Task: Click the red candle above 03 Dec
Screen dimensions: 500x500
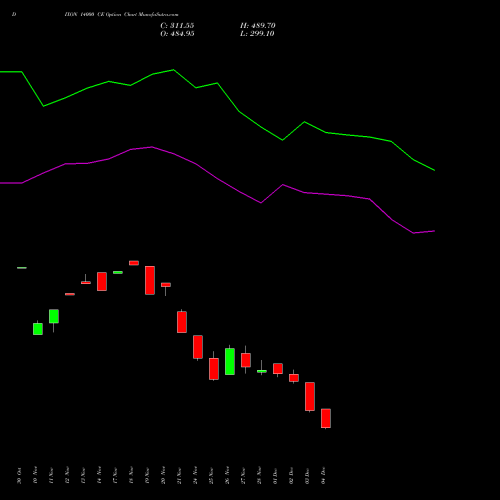Action: point(310,396)
